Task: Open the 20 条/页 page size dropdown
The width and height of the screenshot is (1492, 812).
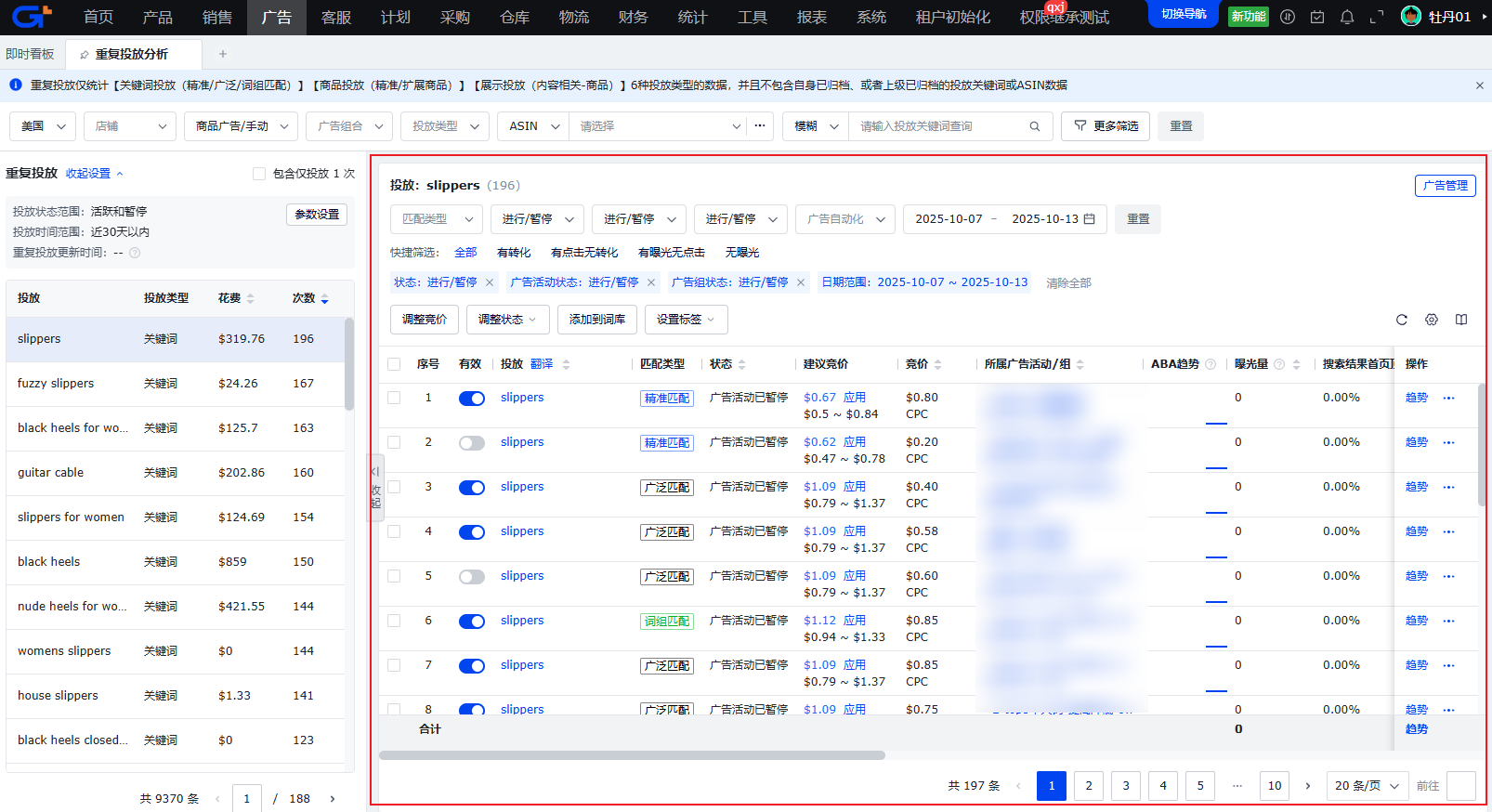Action: tap(1368, 786)
